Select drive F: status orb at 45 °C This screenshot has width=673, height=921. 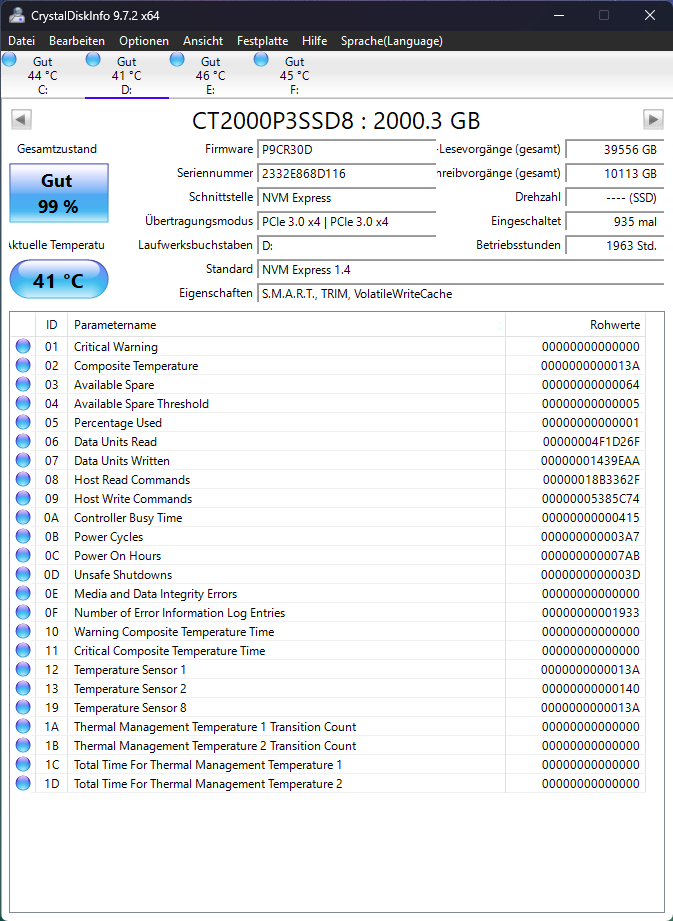pos(261,59)
